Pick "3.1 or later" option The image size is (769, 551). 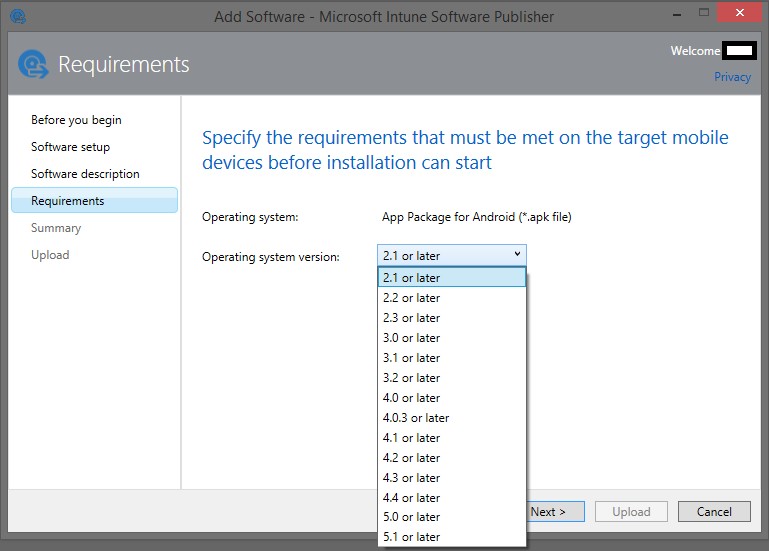click(x=452, y=358)
